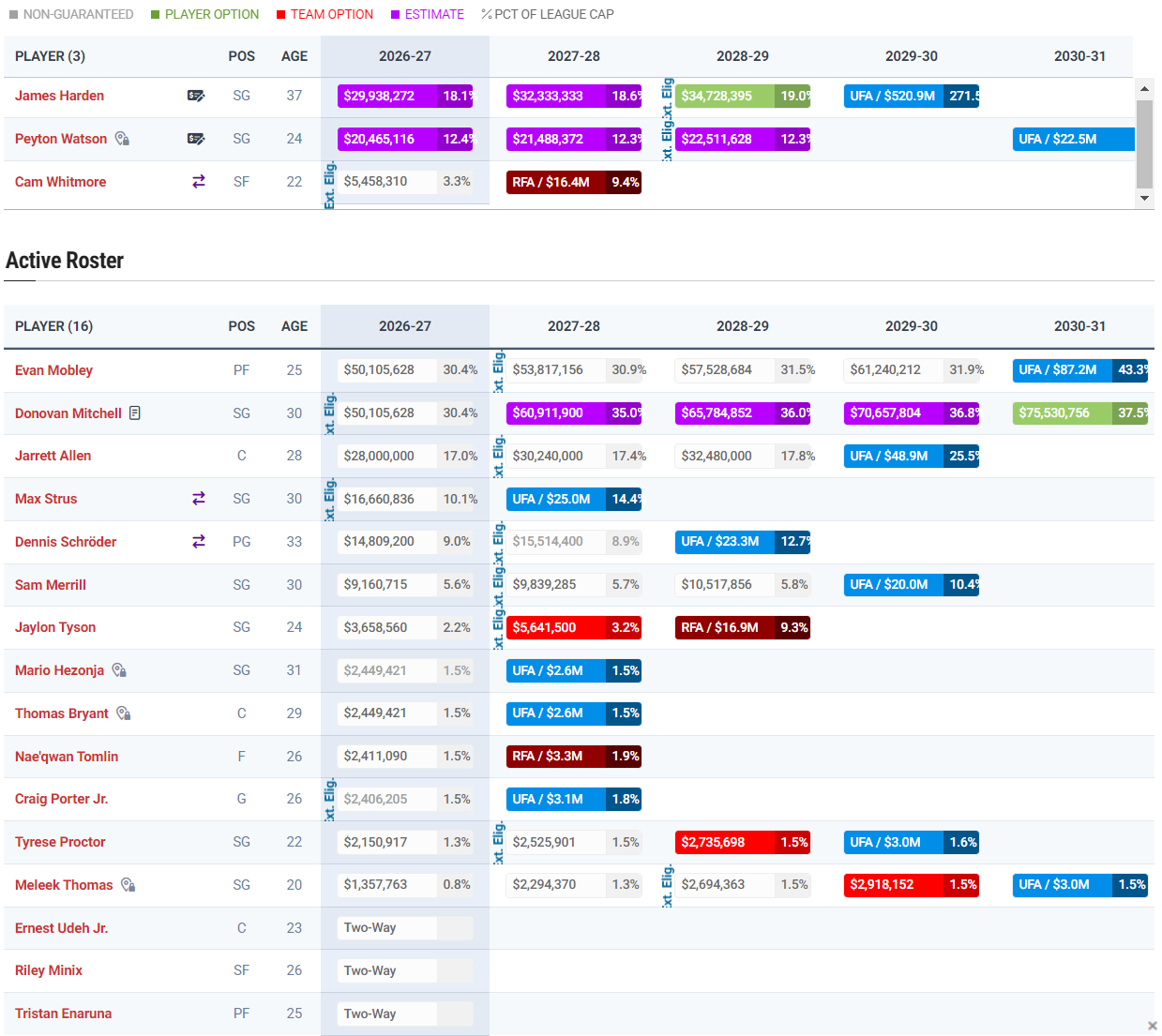The image size is (1162, 1036).
Task: Open Donovan Mitchell's player page
Action: point(68,413)
